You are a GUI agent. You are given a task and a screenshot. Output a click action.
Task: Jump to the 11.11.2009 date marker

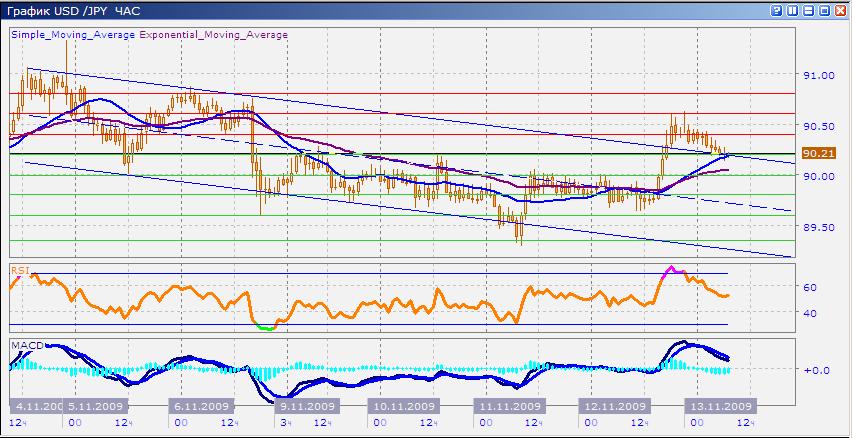(x=510, y=407)
